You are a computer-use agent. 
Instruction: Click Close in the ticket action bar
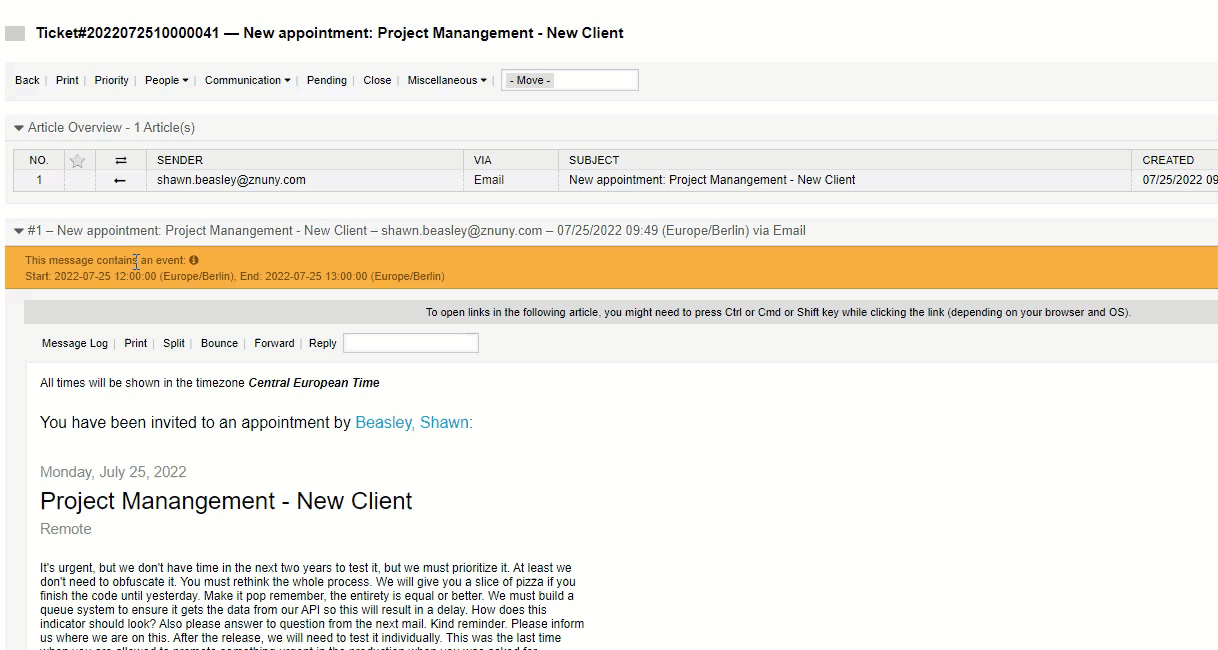(x=377, y=80)
